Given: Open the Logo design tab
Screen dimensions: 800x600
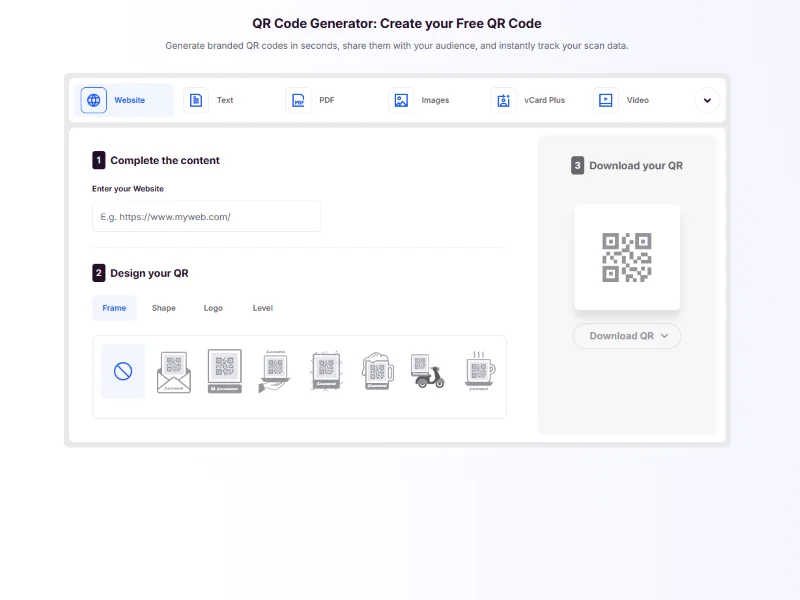Looking at the screenshot, I should tap(213, 308).
